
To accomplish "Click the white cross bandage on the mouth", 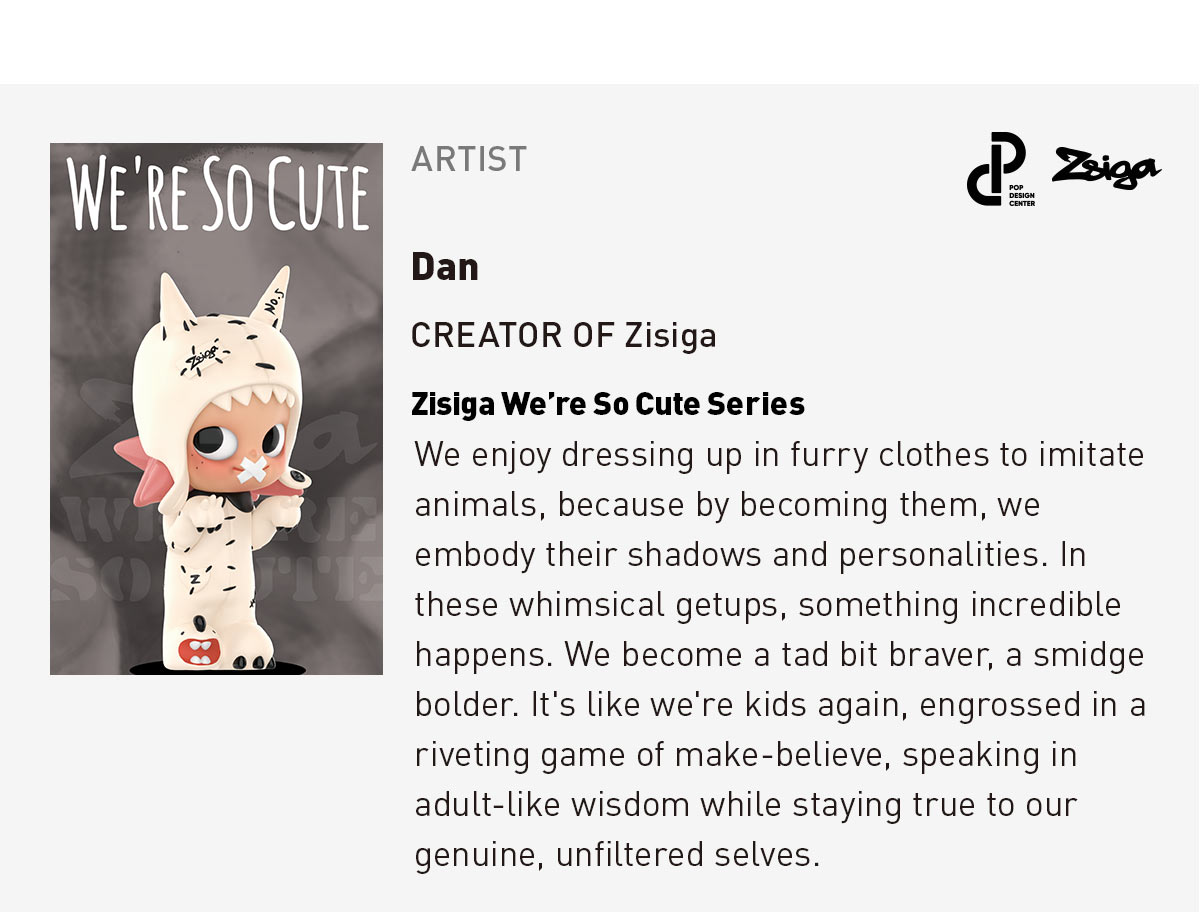I will click(x=251, y=470).
